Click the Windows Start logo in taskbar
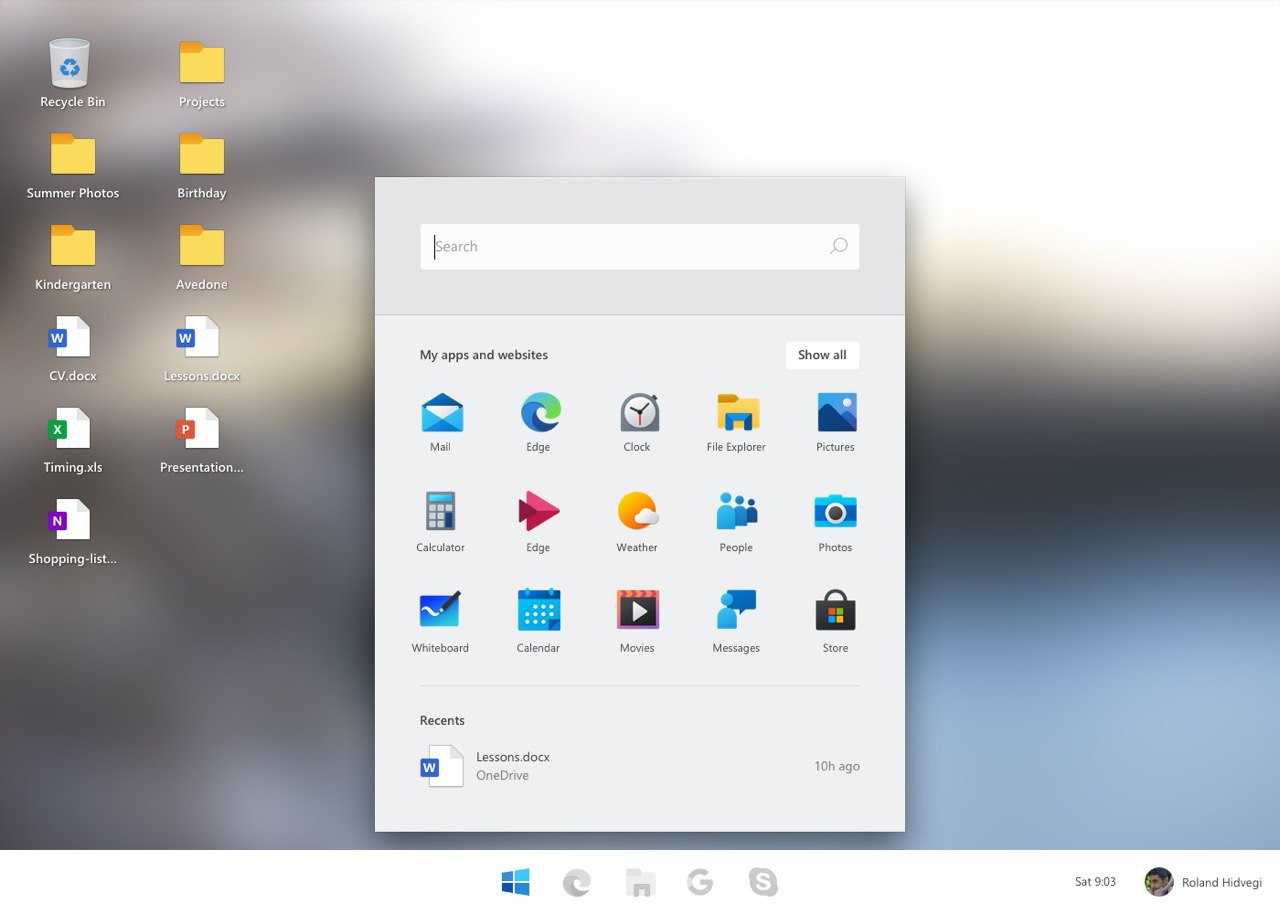This screenshot has width=1280, height=914. (515, 882)
